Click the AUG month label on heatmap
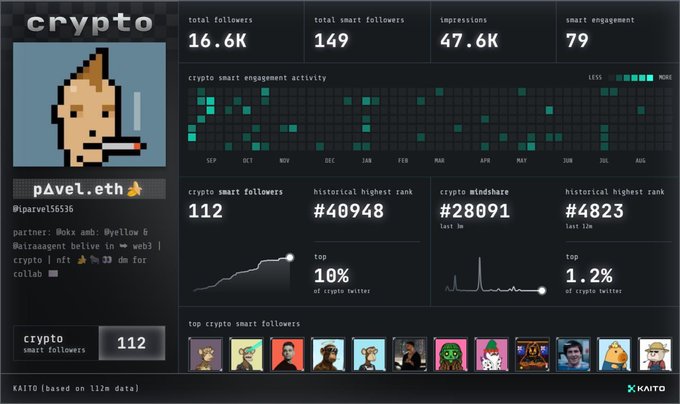The height and width of the screenshot is (404, 680). tap(640, 161)
